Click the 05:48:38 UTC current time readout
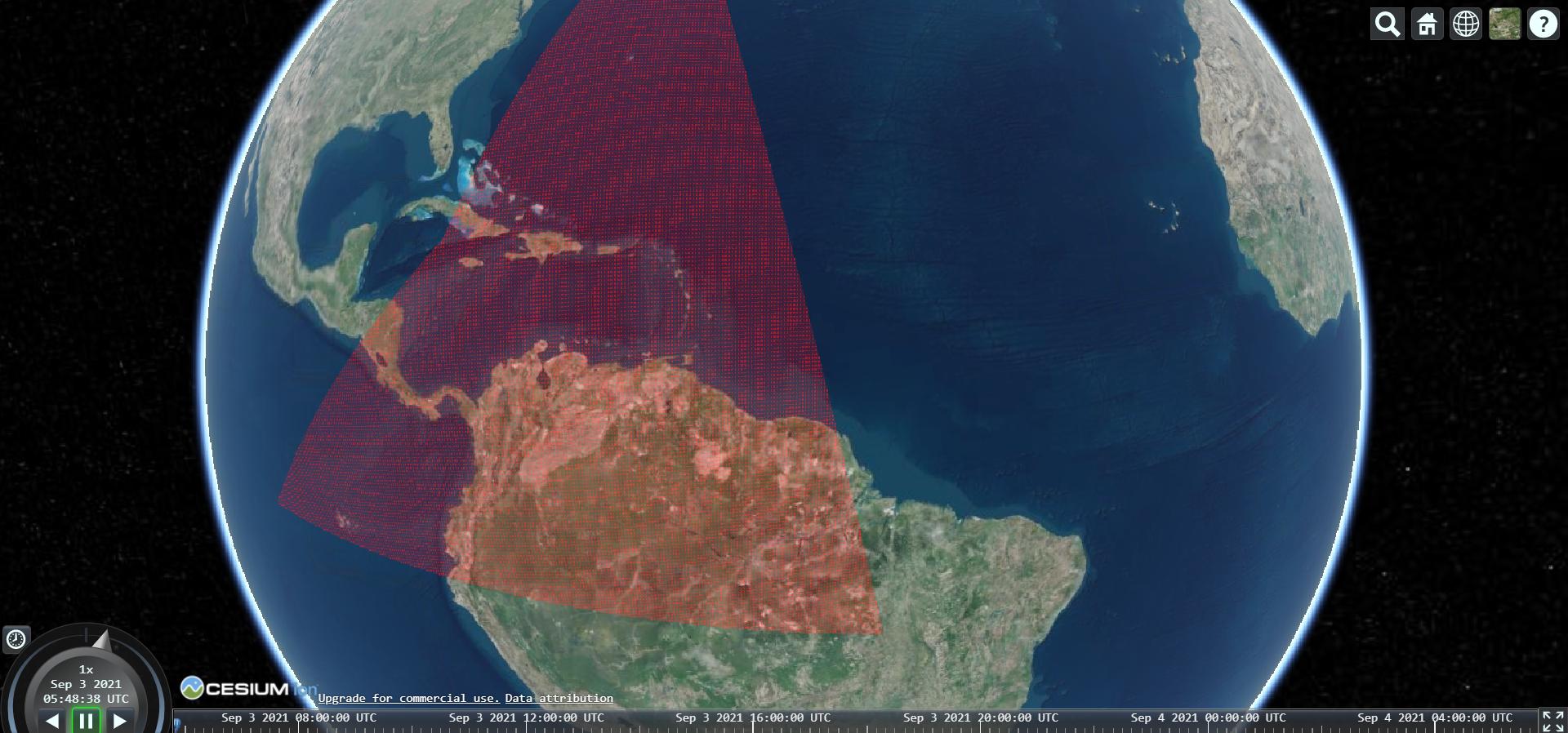1568x733 pixels. click(x=86, y=699)
